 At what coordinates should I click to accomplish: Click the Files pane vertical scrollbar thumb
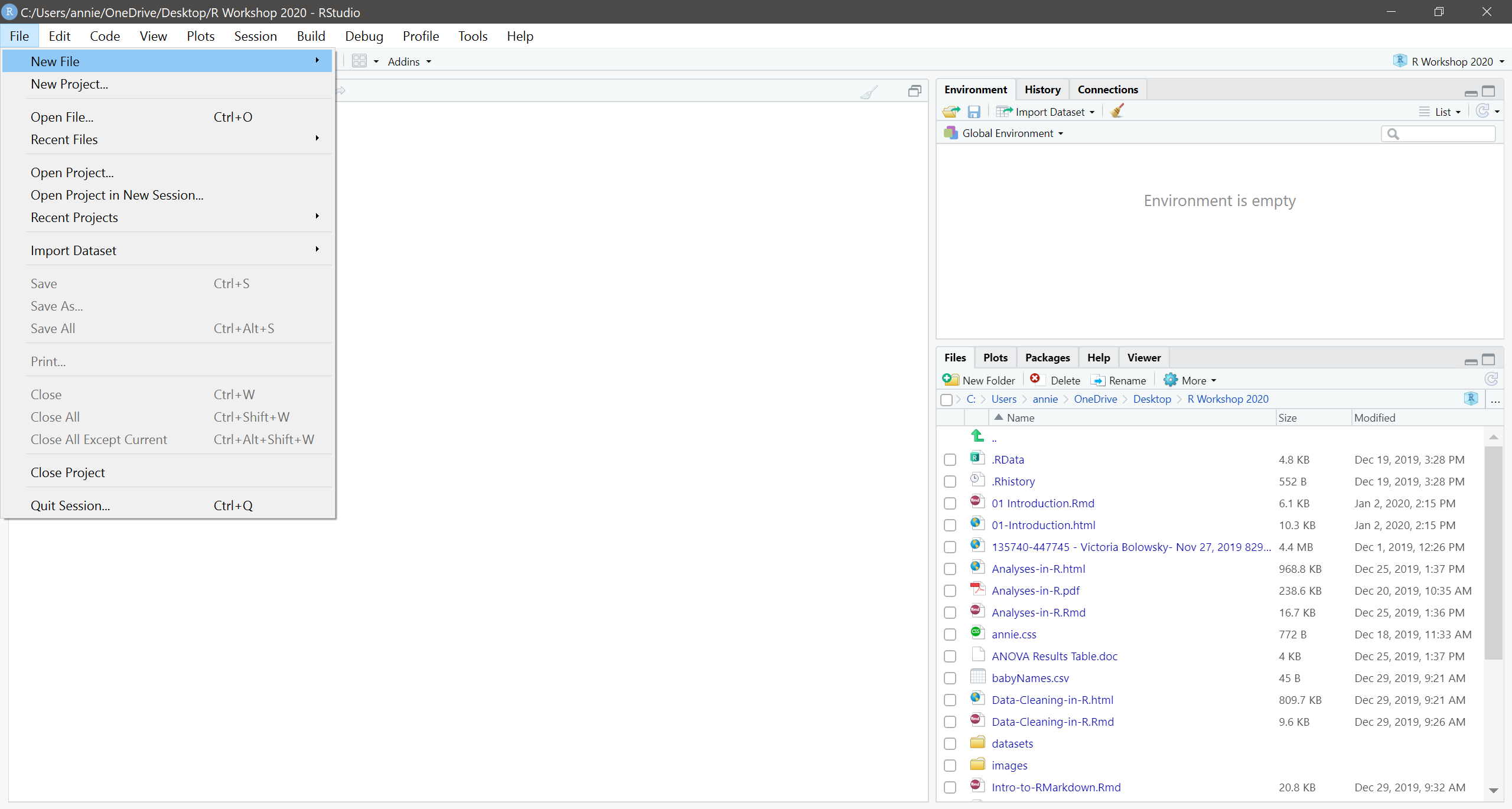click(x=1494, y=552)
